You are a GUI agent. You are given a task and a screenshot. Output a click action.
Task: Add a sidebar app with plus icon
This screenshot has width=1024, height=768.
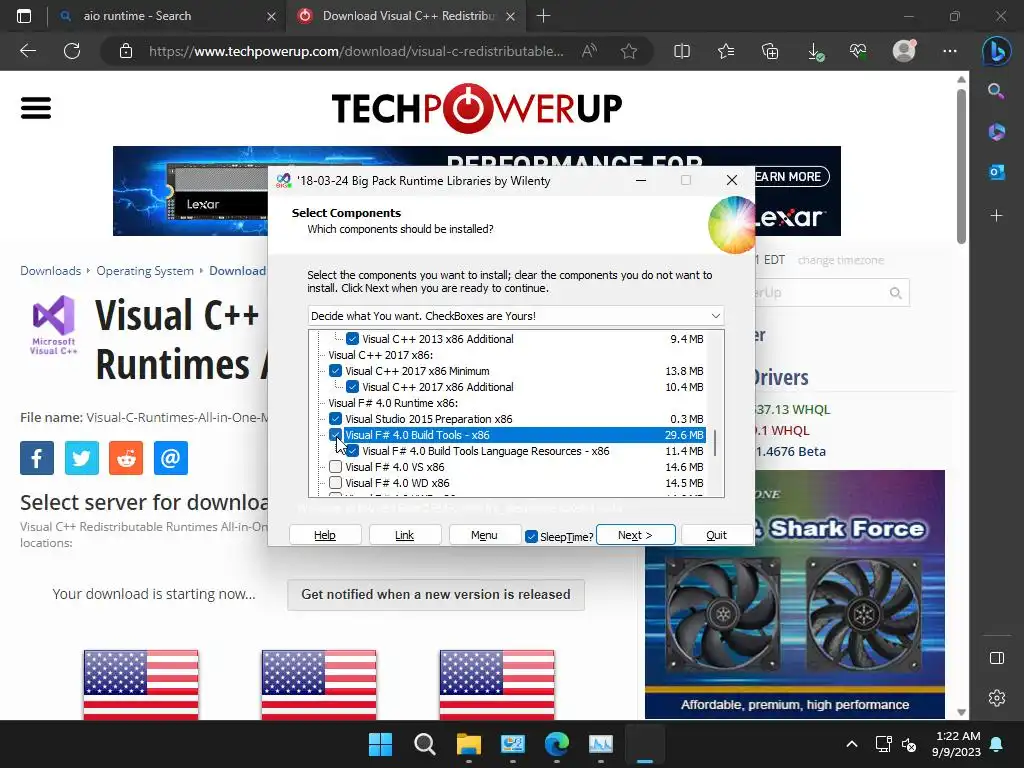[x=997, y=216]
